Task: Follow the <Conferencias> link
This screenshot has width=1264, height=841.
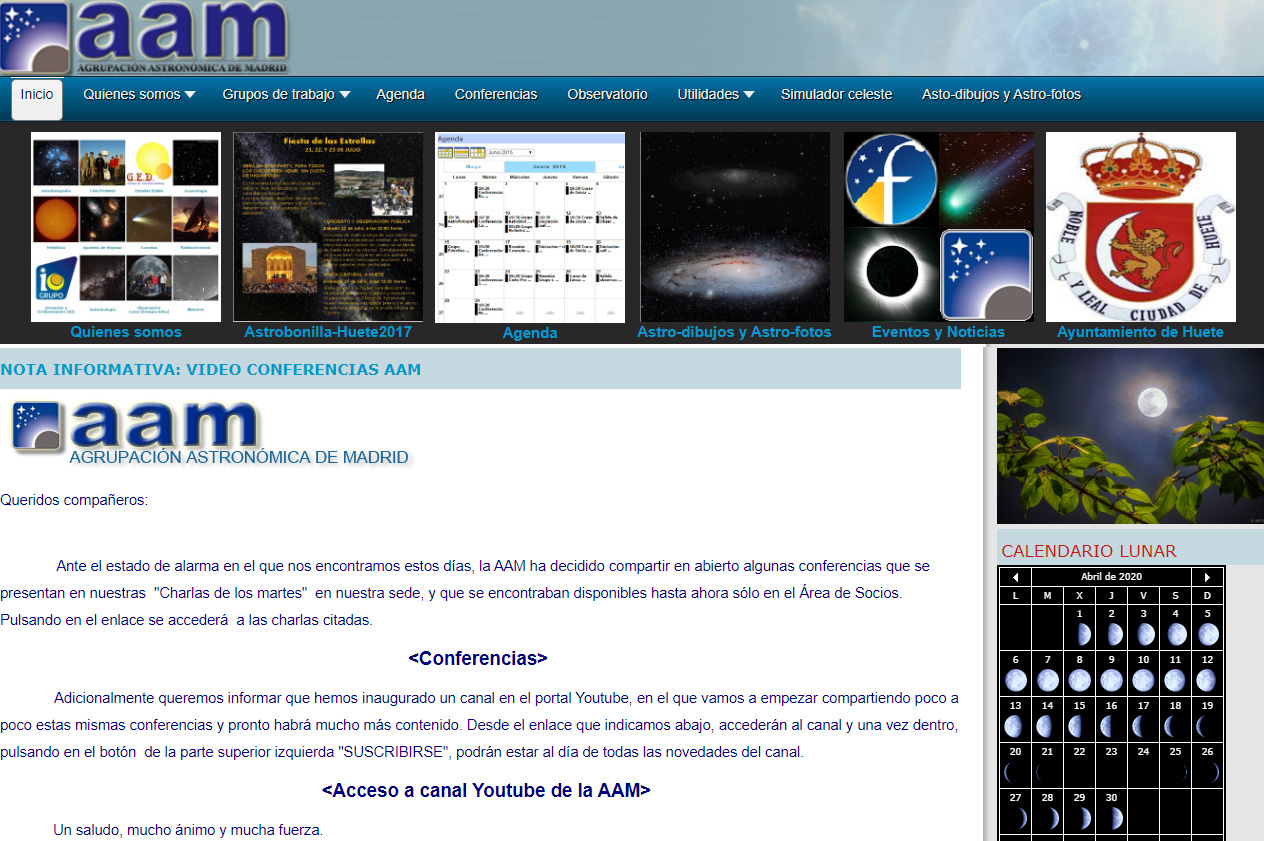Action: point(478,659)
